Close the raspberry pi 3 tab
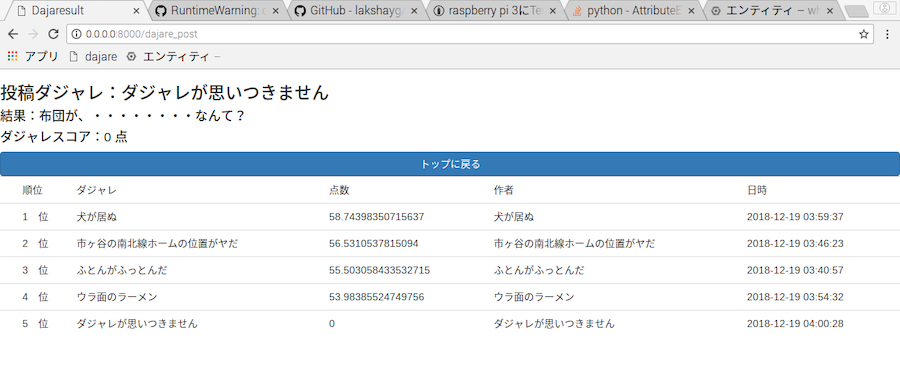900x370 pixels. point(552,11)
